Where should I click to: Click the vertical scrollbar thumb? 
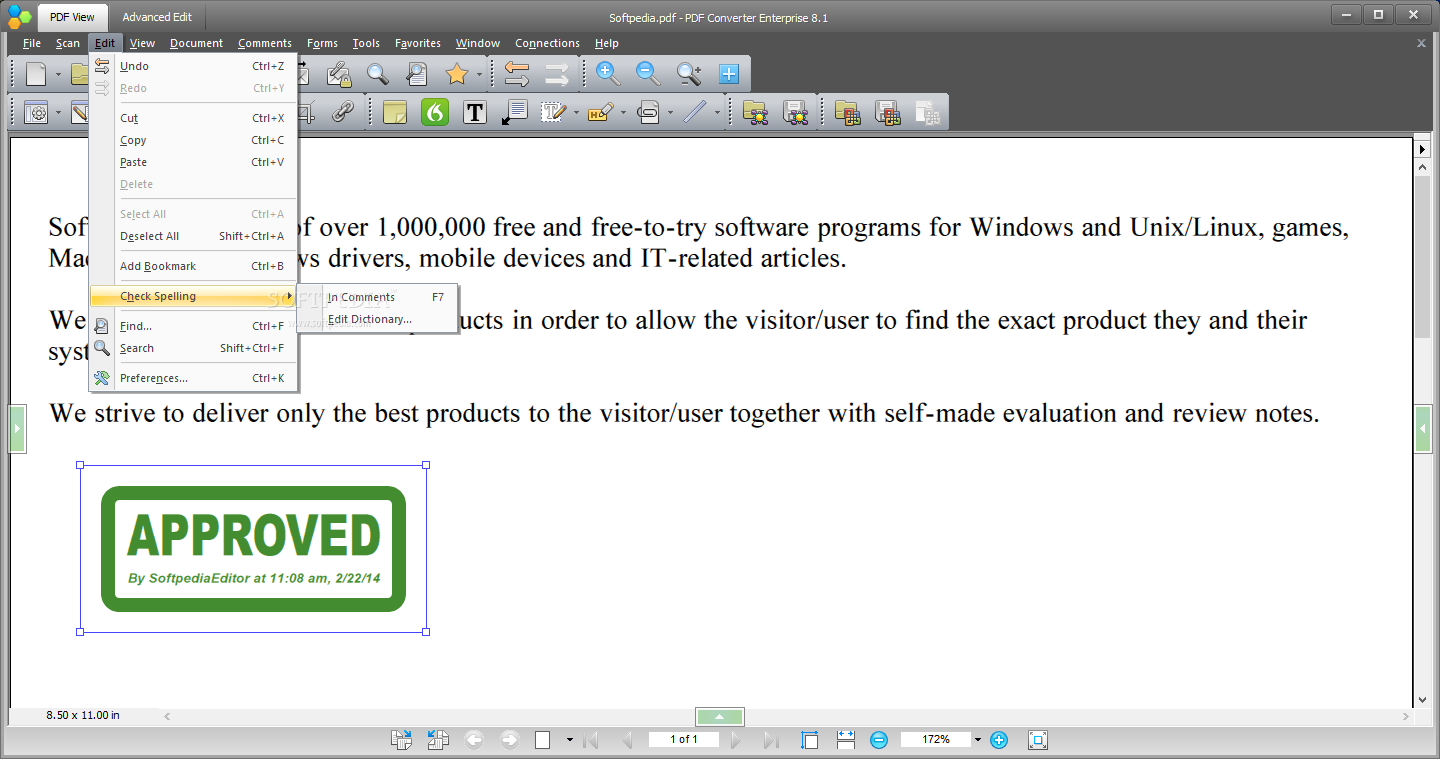pos(1423,256)
